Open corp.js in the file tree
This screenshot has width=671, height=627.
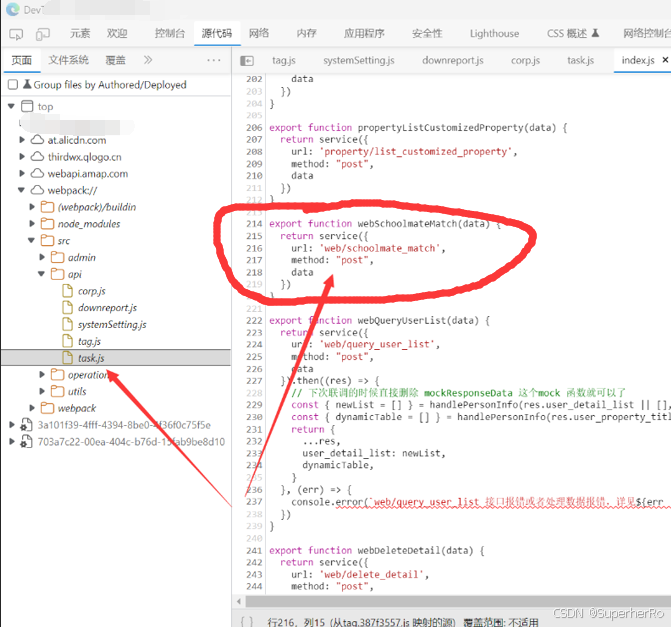pos(92,291)
